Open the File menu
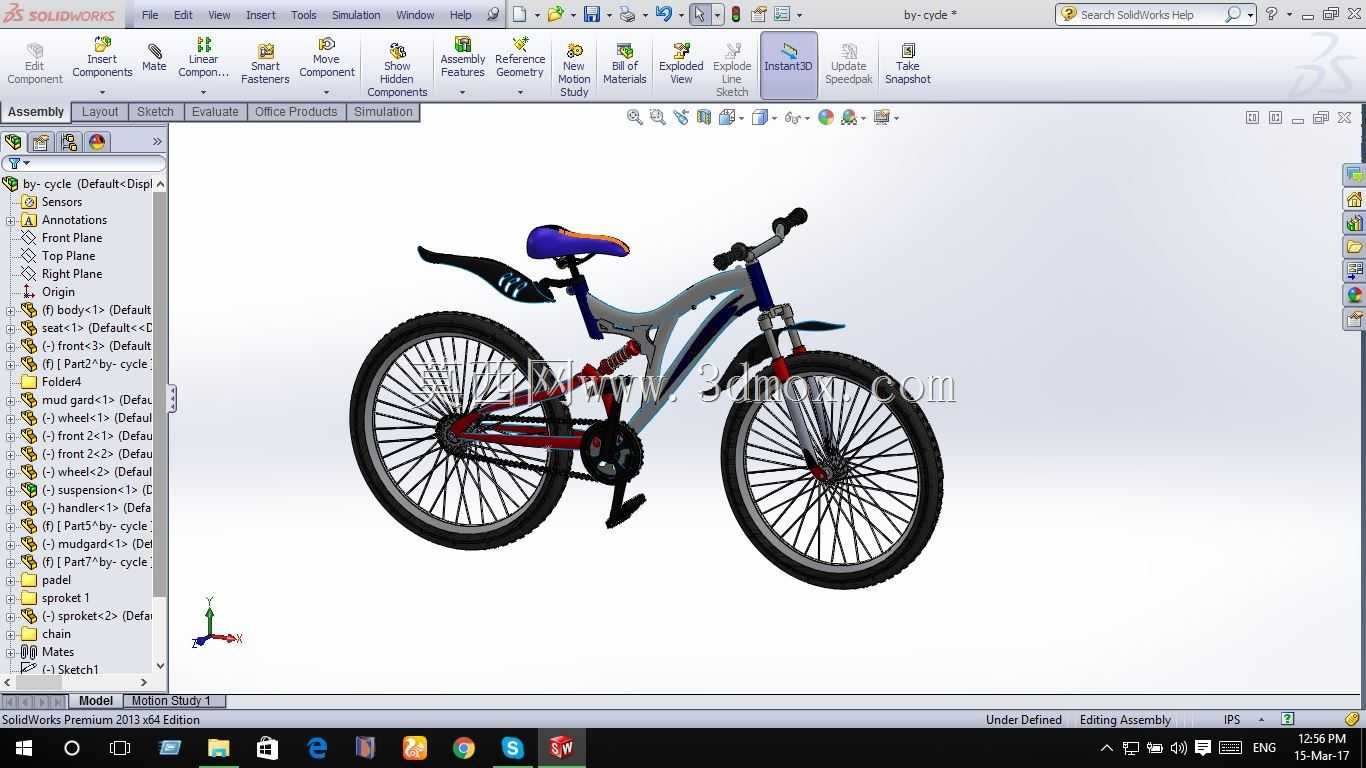The image size is (1366, 768). click(150, 15)
